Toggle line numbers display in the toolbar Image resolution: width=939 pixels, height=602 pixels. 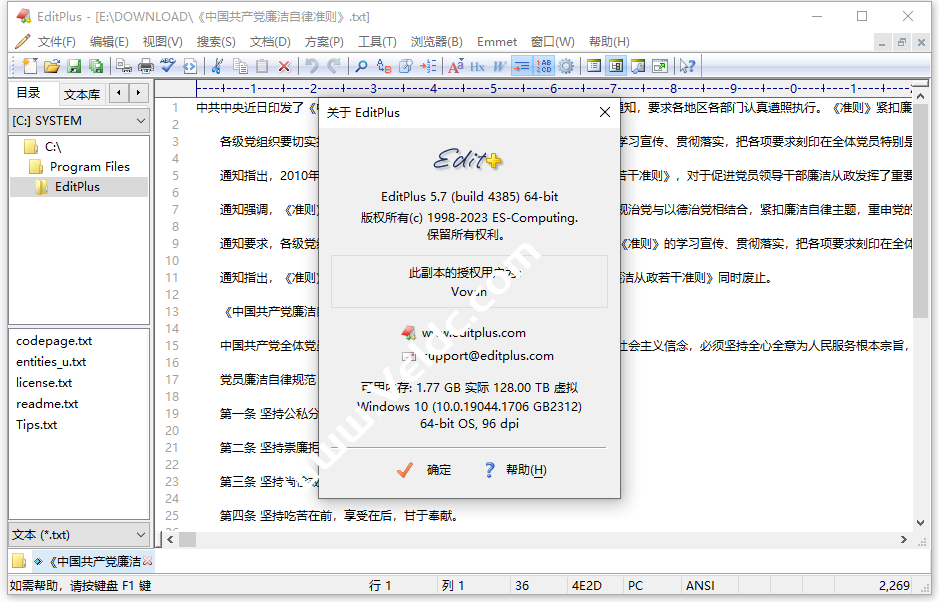click(542, 66)
